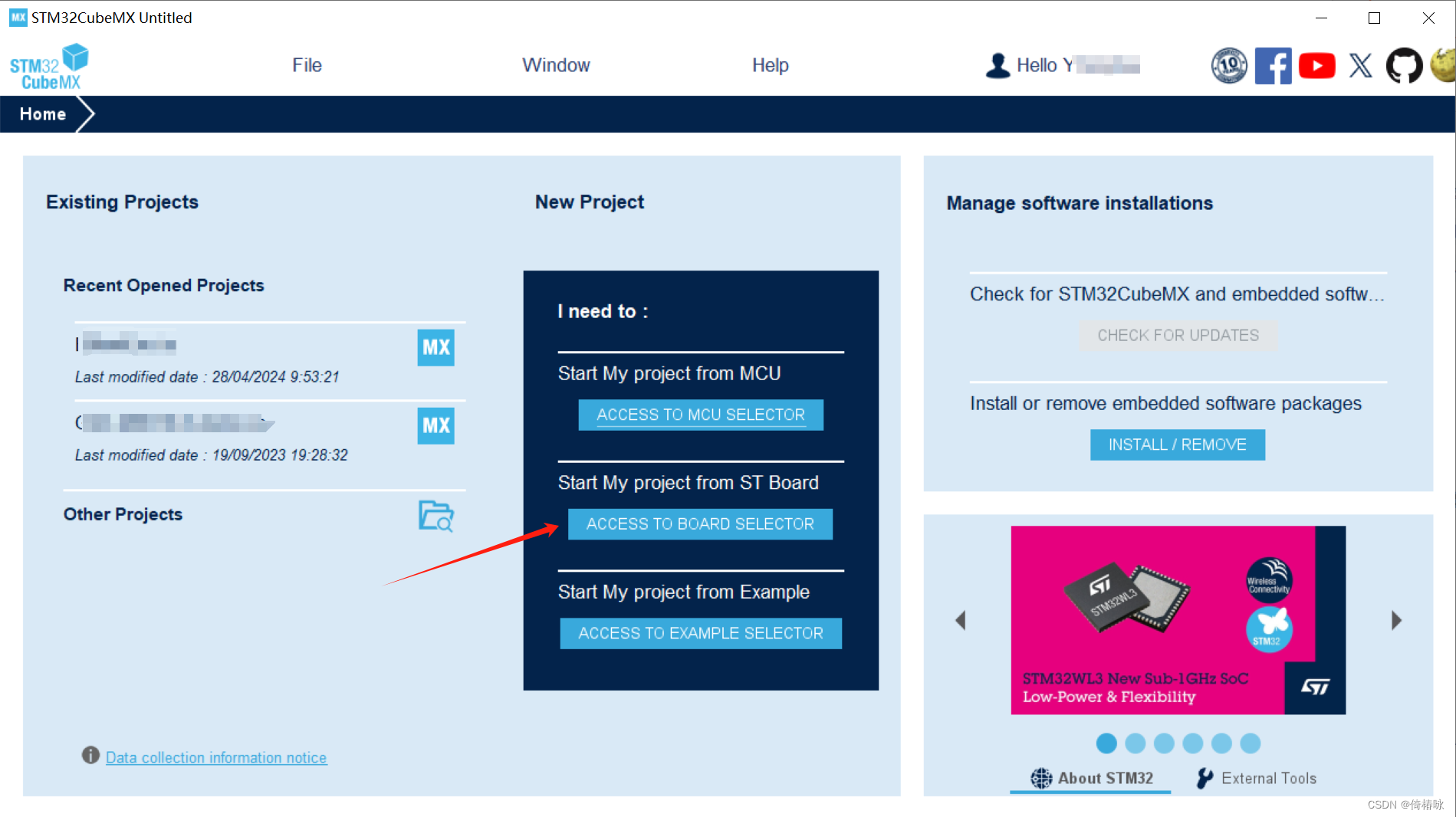
Task: Select the second carousel dot
Action: coord(1136,743)
